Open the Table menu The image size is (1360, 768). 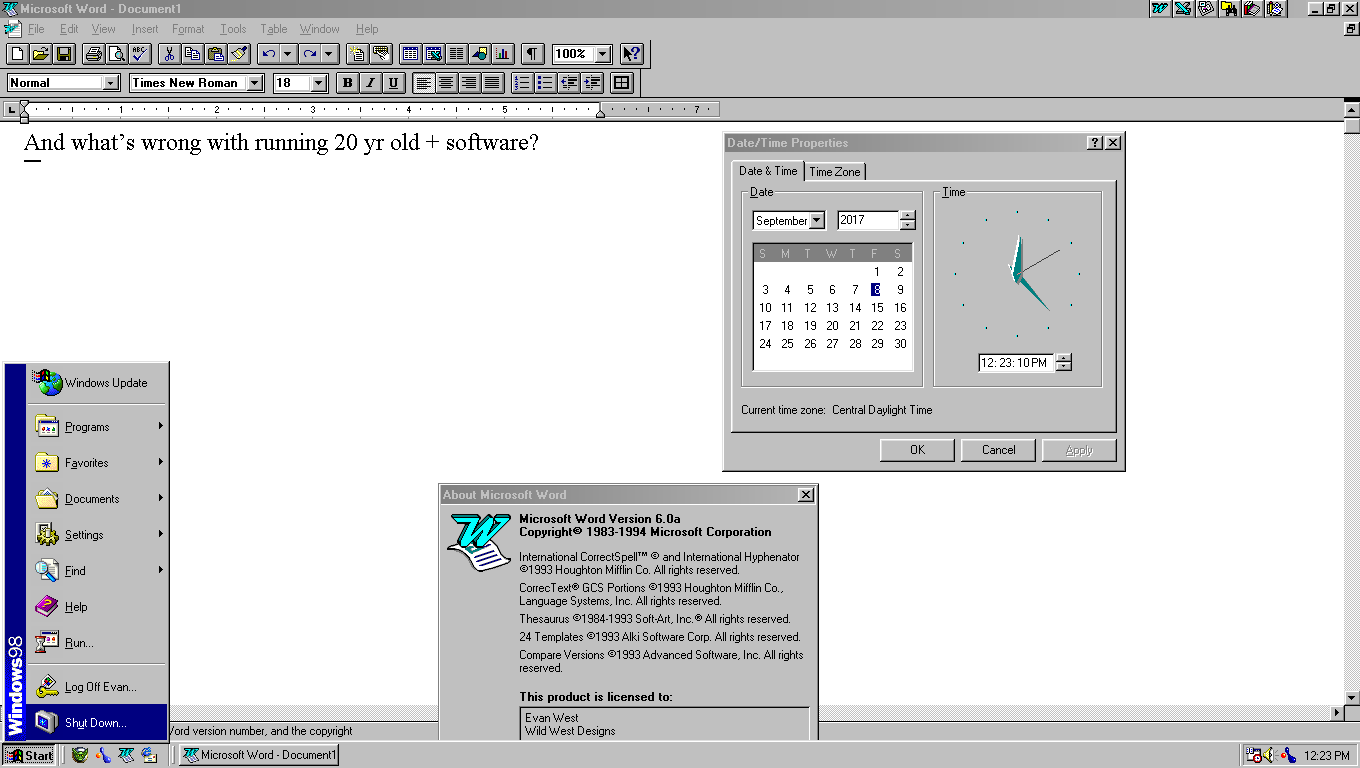pos(274,29)
